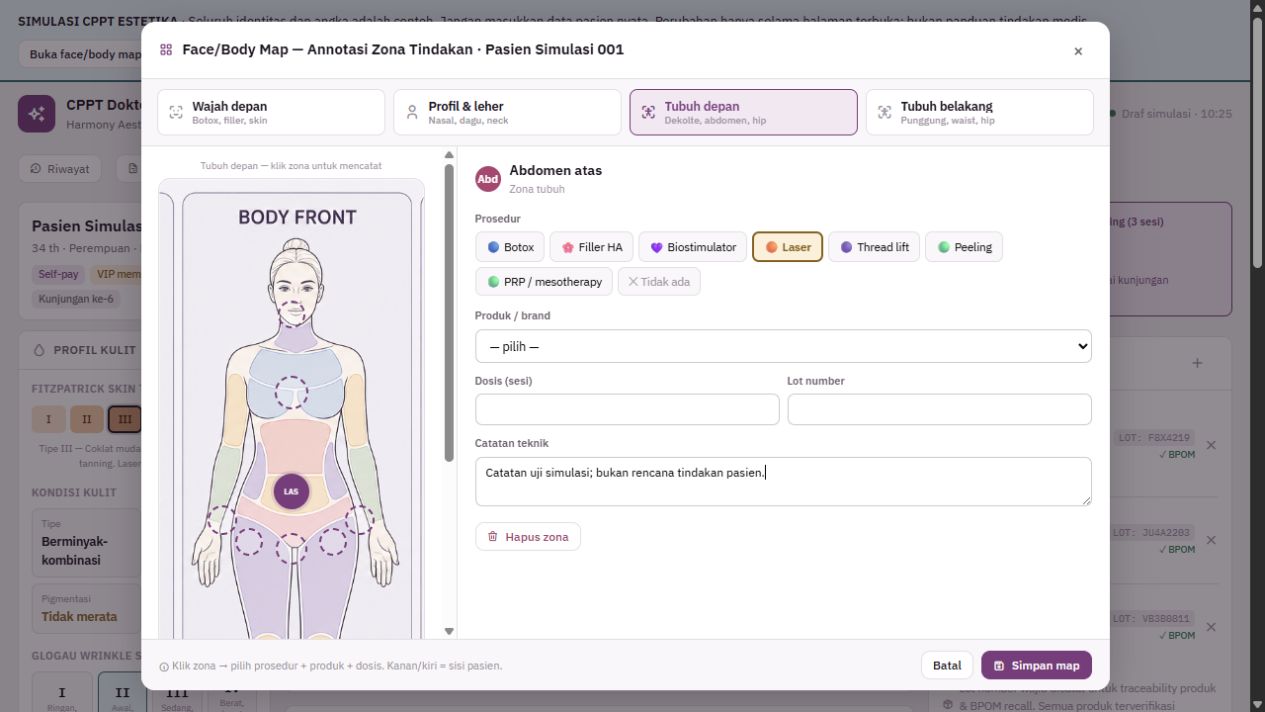1265x712 pixels.
Task: Click Buka face/body map button in background
Action: pyautogui.click(x=84, y=54)
